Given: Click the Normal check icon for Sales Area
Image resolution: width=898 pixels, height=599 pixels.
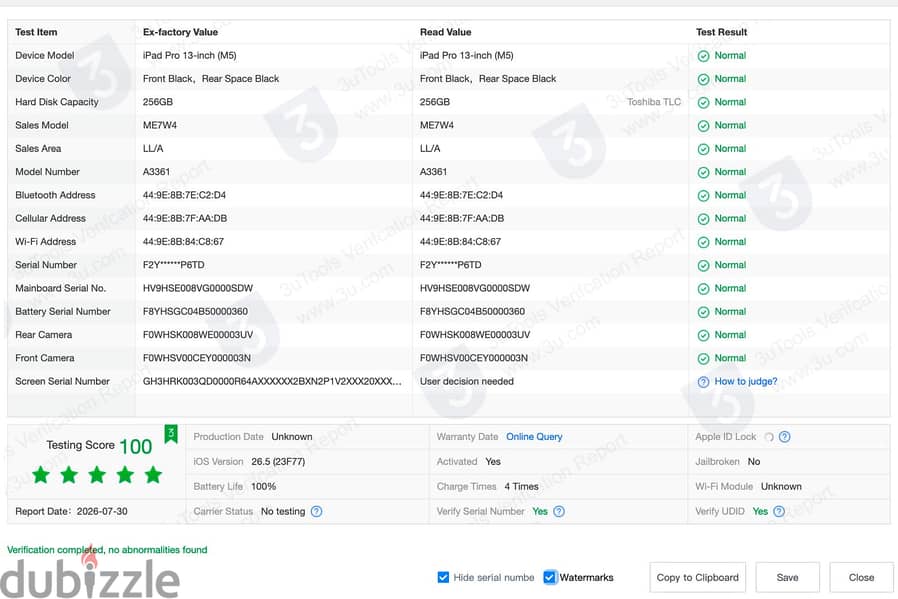Looking at the screenshot, I should (703, 149).
